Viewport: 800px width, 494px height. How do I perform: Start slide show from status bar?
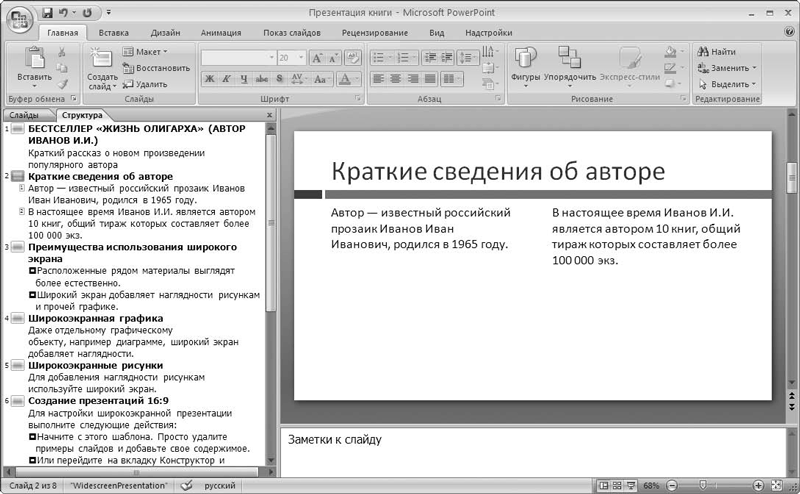point(632,486)
